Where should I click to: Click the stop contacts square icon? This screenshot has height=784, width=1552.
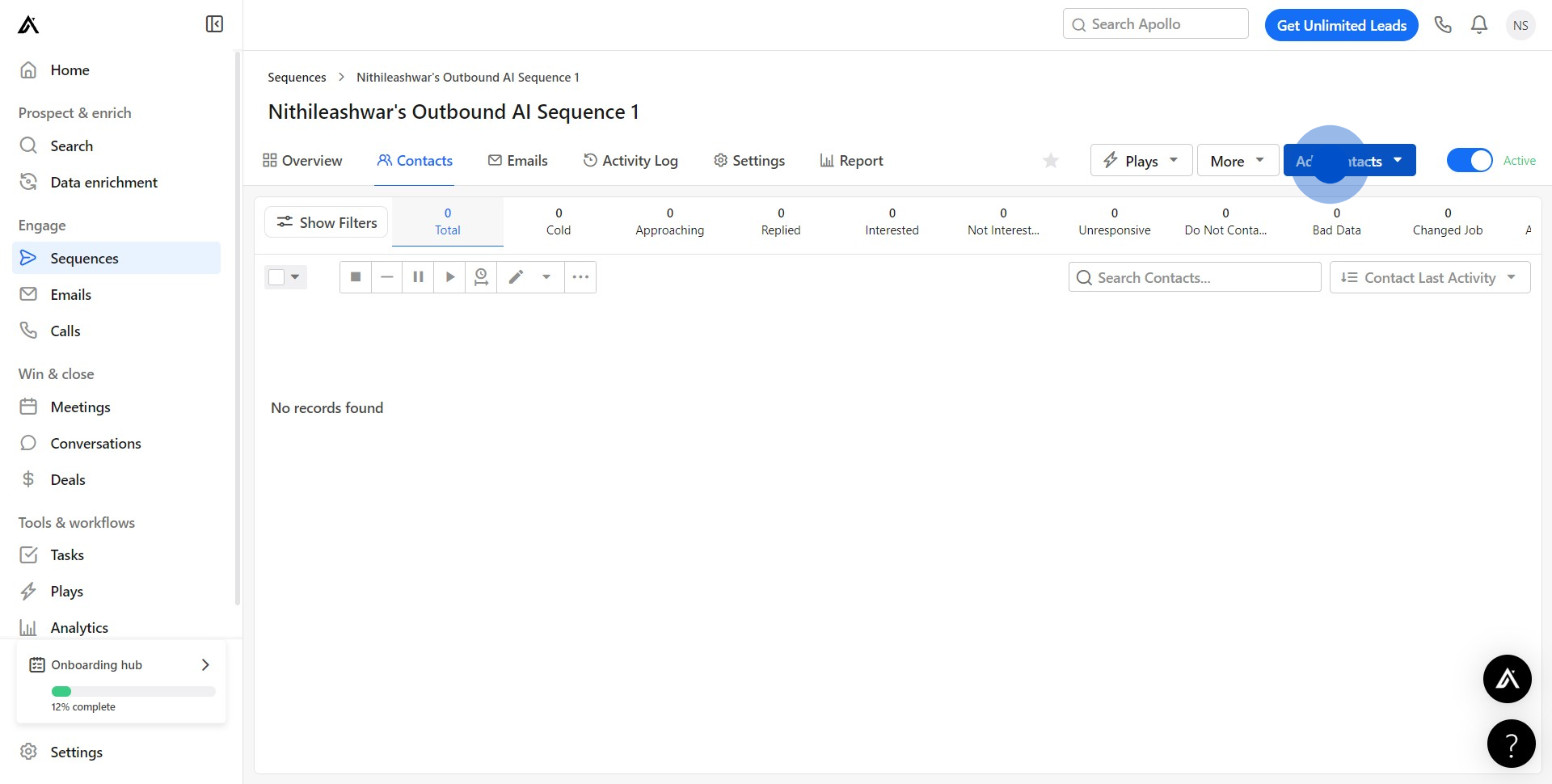[x=355, y=276]
